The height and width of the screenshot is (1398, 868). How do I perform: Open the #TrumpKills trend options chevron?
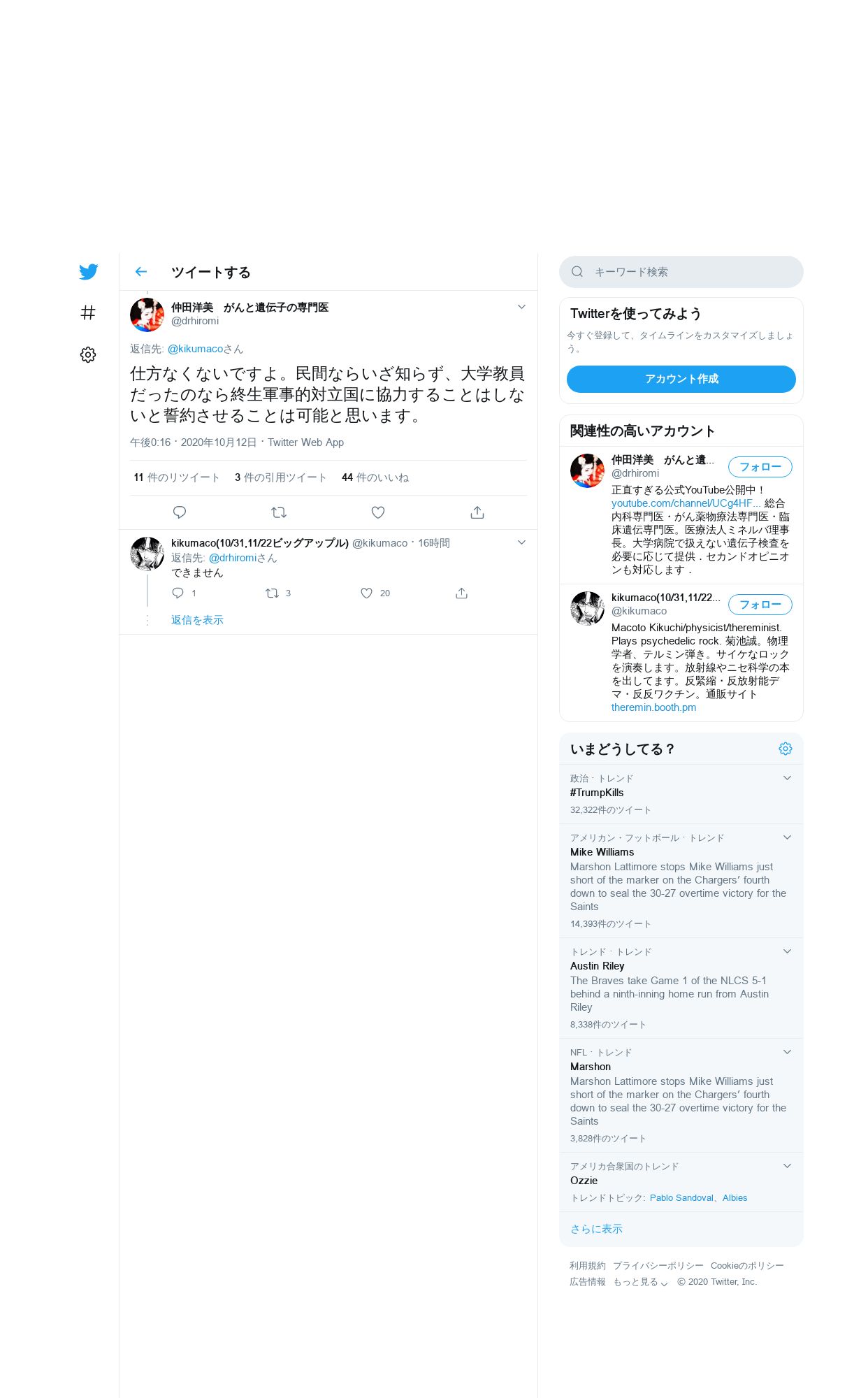click(x=787, y=778)
